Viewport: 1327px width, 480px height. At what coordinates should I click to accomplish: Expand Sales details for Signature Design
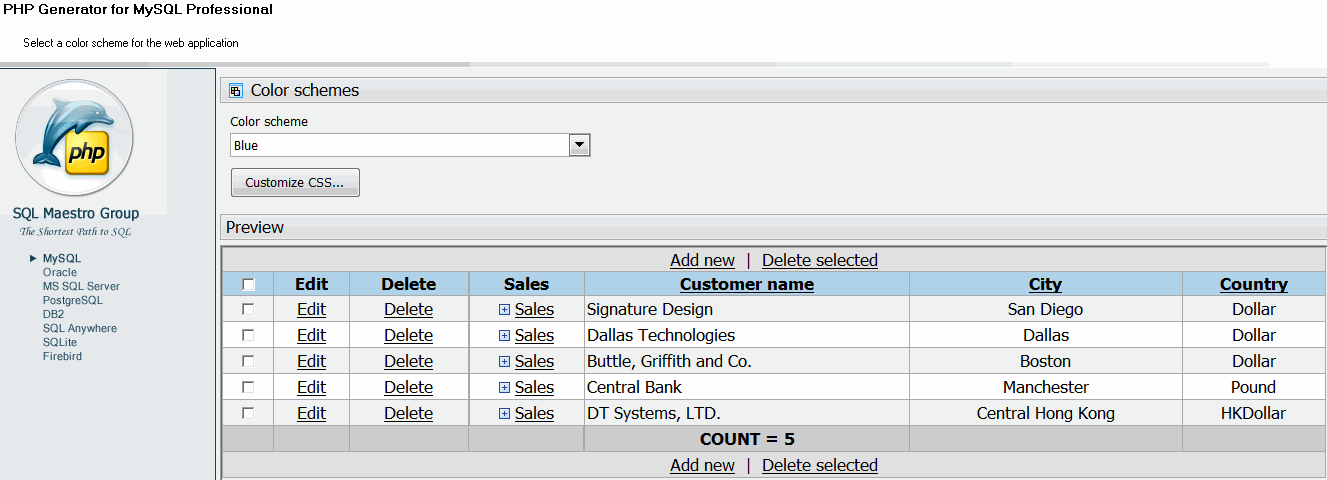point(504,310)
